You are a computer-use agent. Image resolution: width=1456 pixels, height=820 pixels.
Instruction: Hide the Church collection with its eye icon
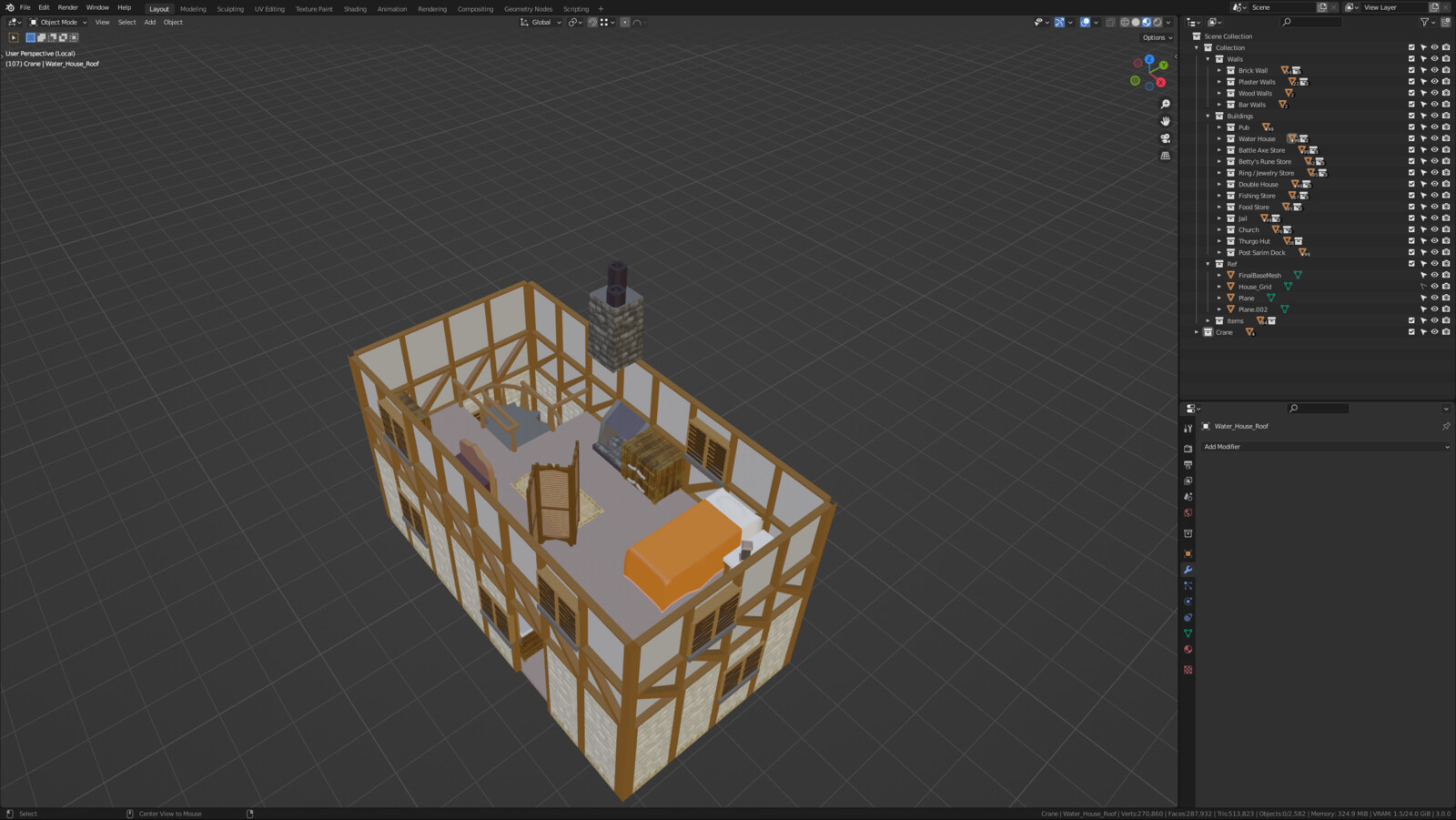pos(1434,229)
